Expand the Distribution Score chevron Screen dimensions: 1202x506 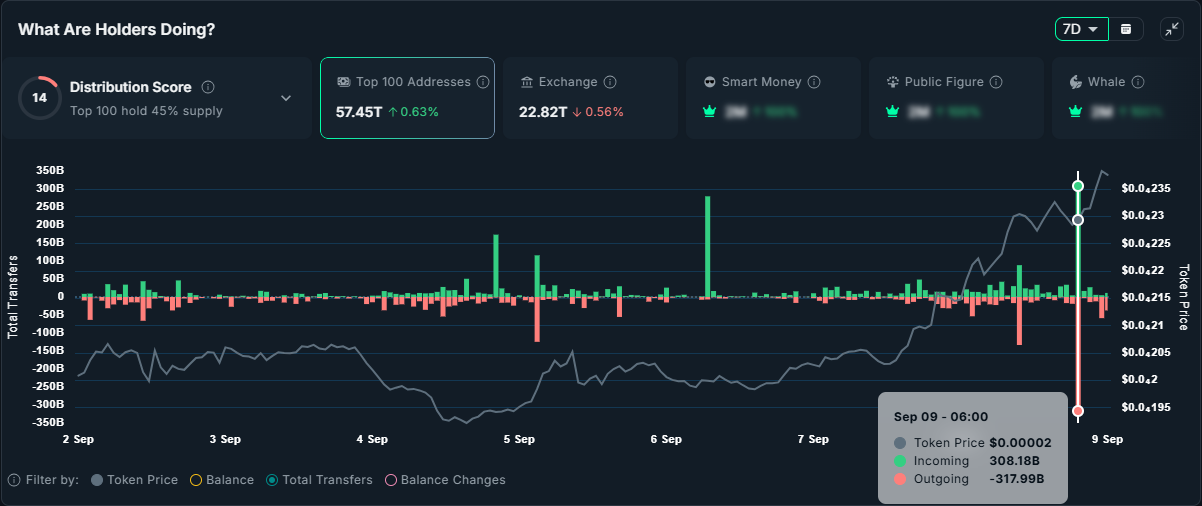click(x=286, y=98)
